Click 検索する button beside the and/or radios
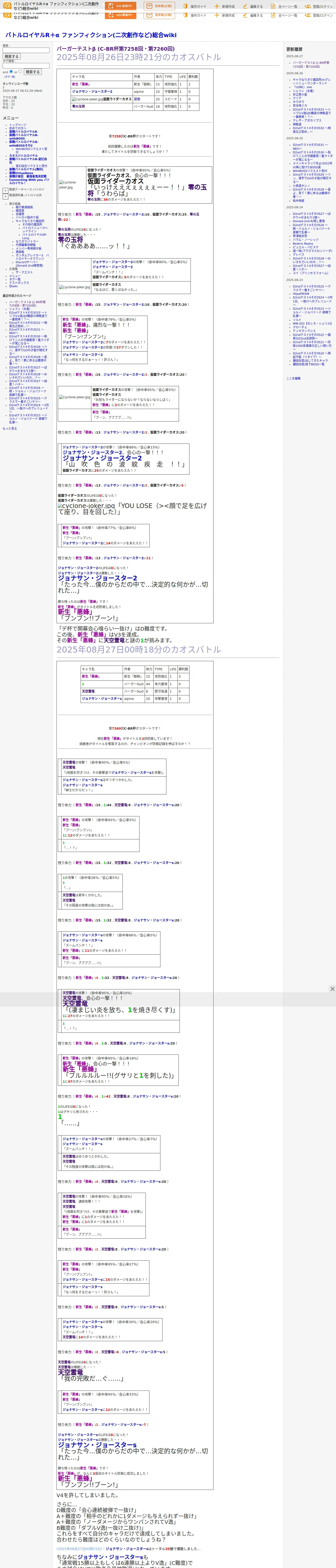This screenshot has width=336, height=1568. pos(32,72)
